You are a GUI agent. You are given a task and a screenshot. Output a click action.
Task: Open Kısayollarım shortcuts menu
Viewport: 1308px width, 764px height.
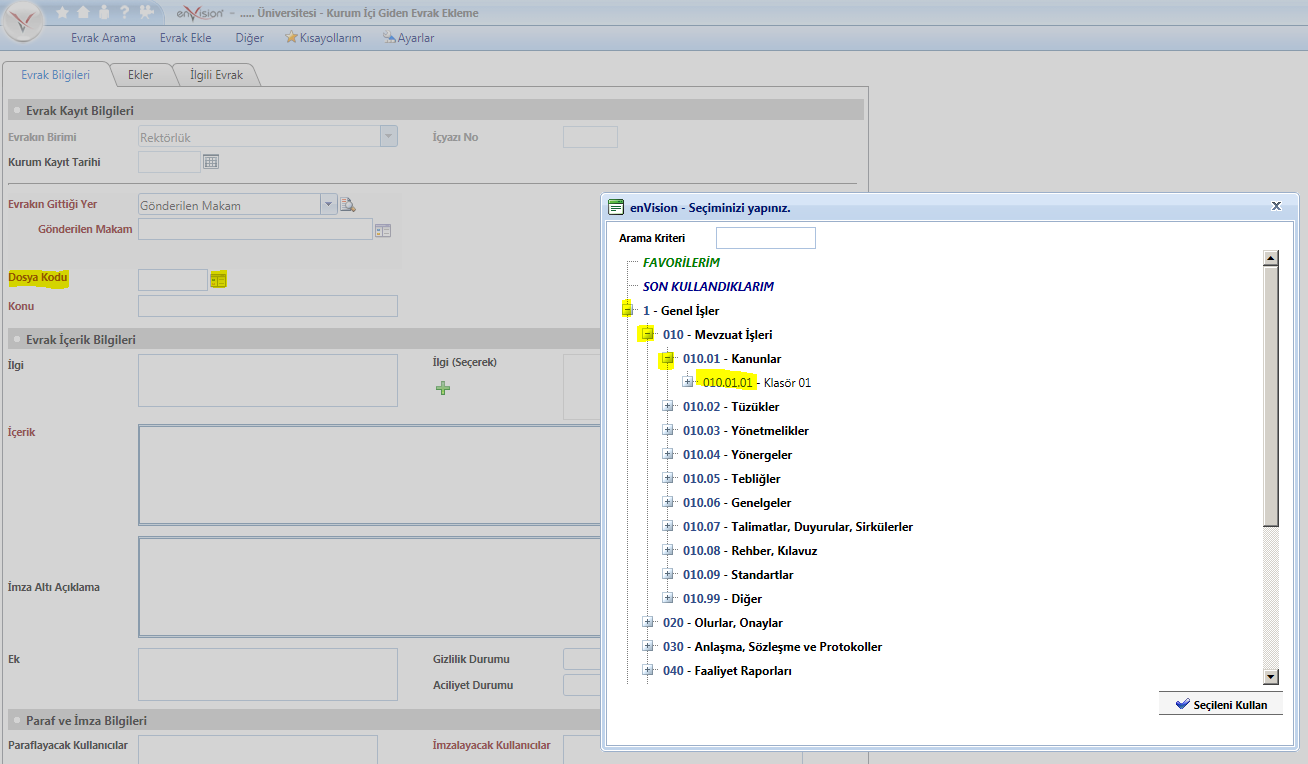click(323, 38)
